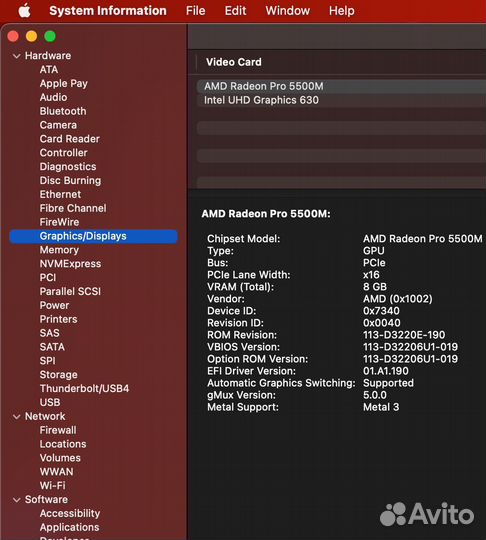Close the System Information window
The image size is (486, 540).
13,36
